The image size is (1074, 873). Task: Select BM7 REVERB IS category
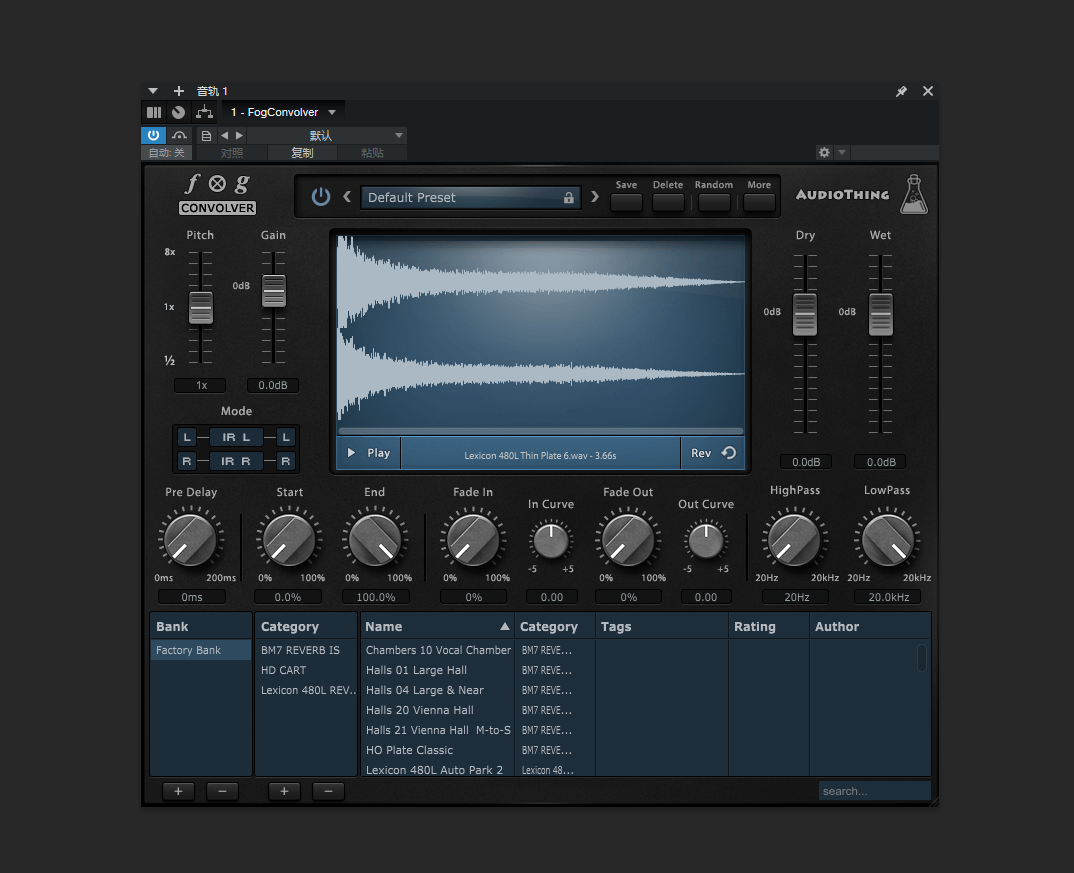tap(306, 650)
